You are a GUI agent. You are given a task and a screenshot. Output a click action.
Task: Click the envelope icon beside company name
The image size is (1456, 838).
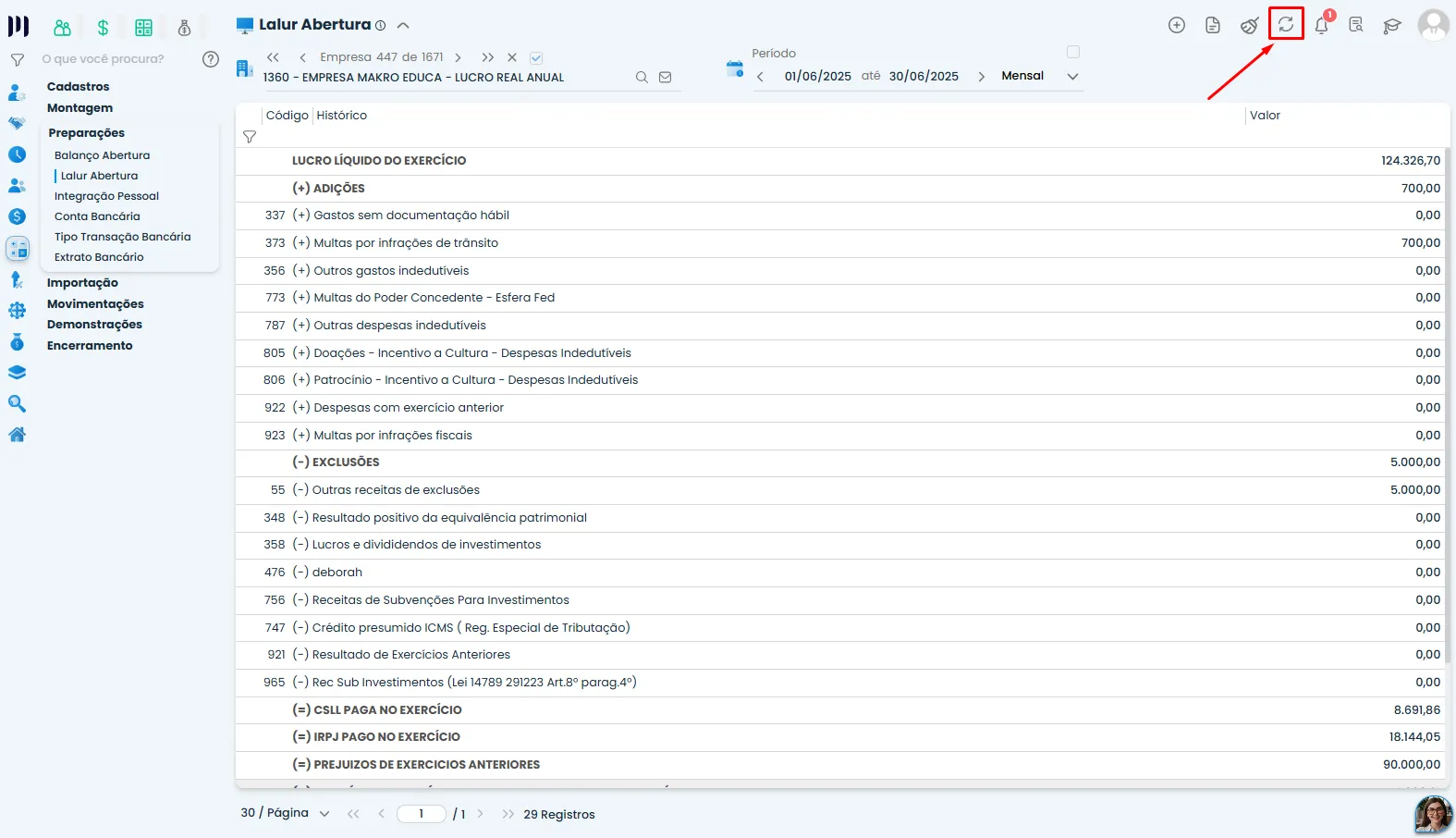665,78
